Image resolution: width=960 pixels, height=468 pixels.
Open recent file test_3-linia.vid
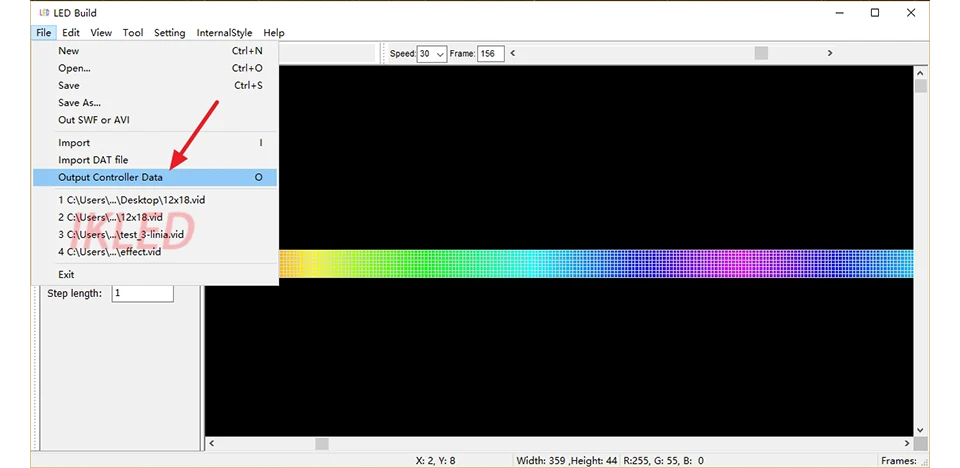[156, 234]
